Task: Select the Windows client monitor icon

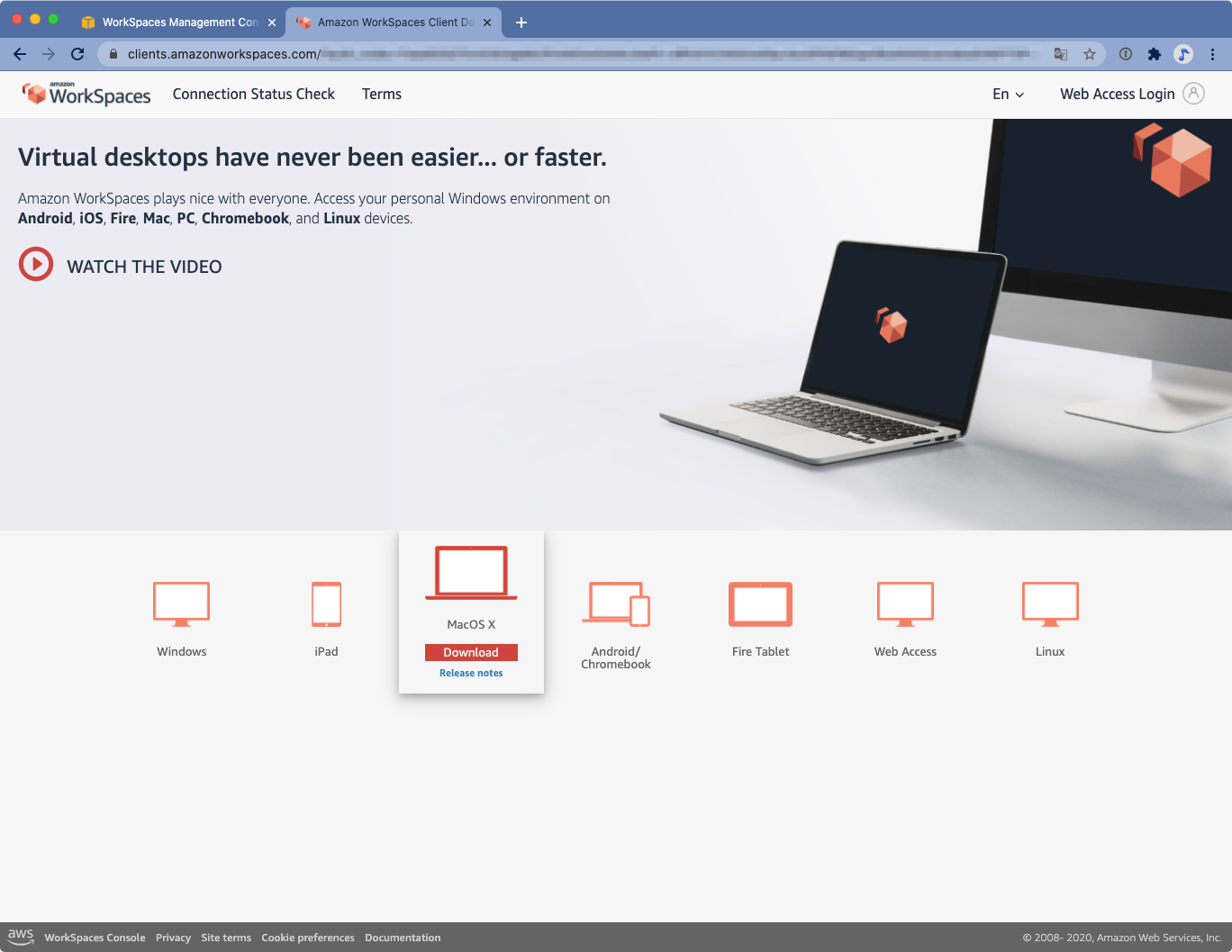Action: point(182,604)
